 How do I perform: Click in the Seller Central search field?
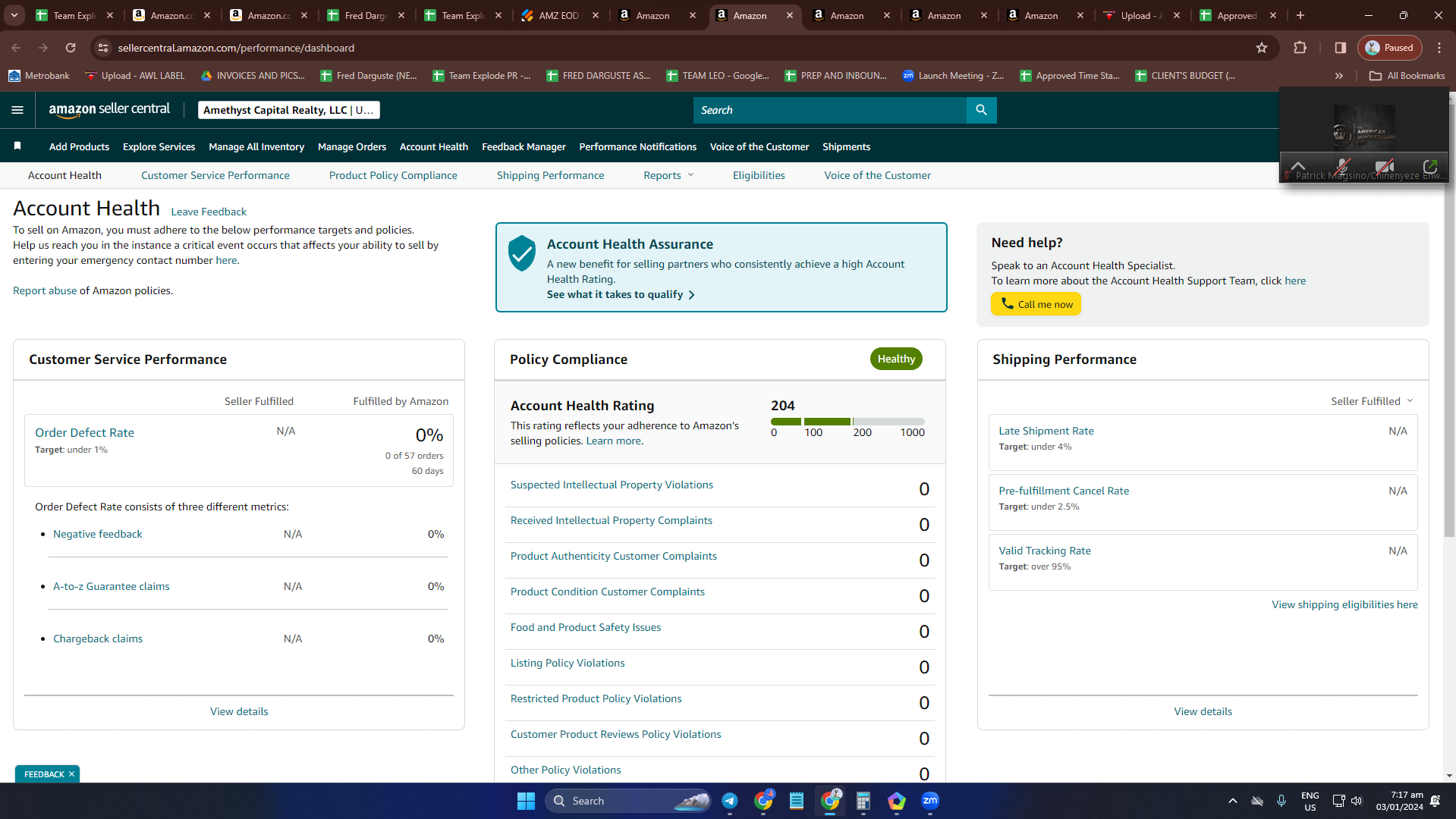[830, 110]
